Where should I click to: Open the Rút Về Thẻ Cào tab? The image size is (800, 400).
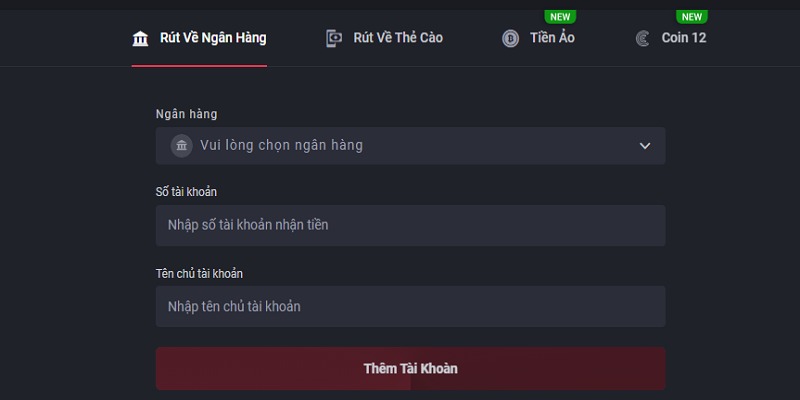[397, 38]
